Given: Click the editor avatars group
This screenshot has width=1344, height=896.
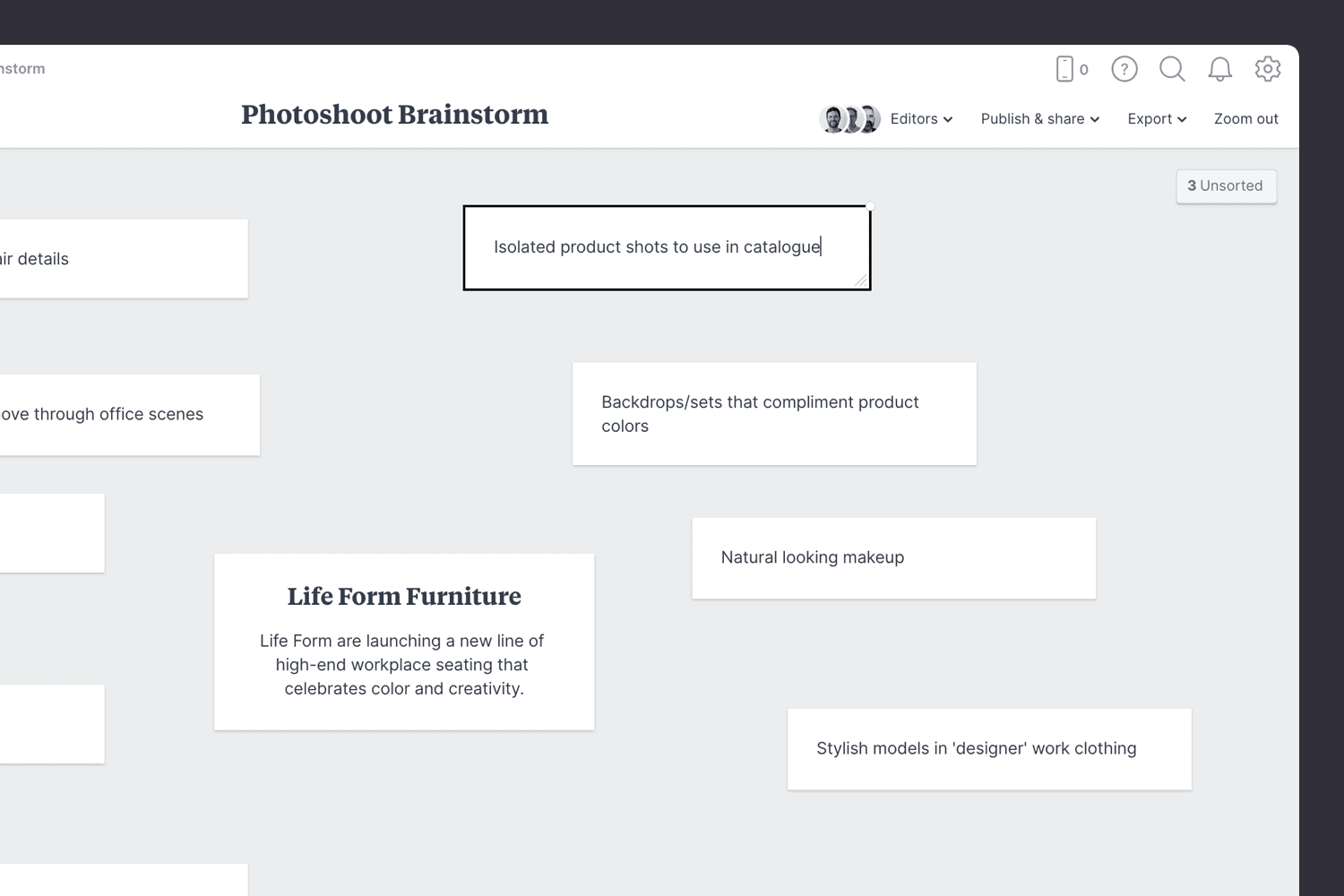Looking at the screenshot, I should [849, 119].
